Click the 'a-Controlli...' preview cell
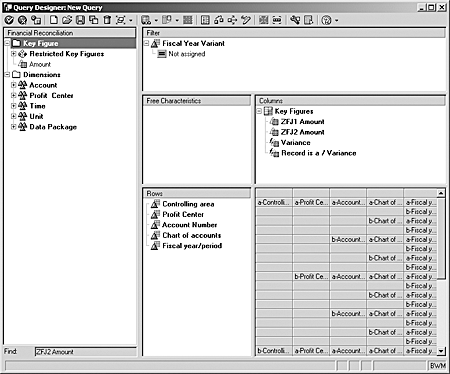This screenshot has width=450, height=374. (x=274, y=202)
